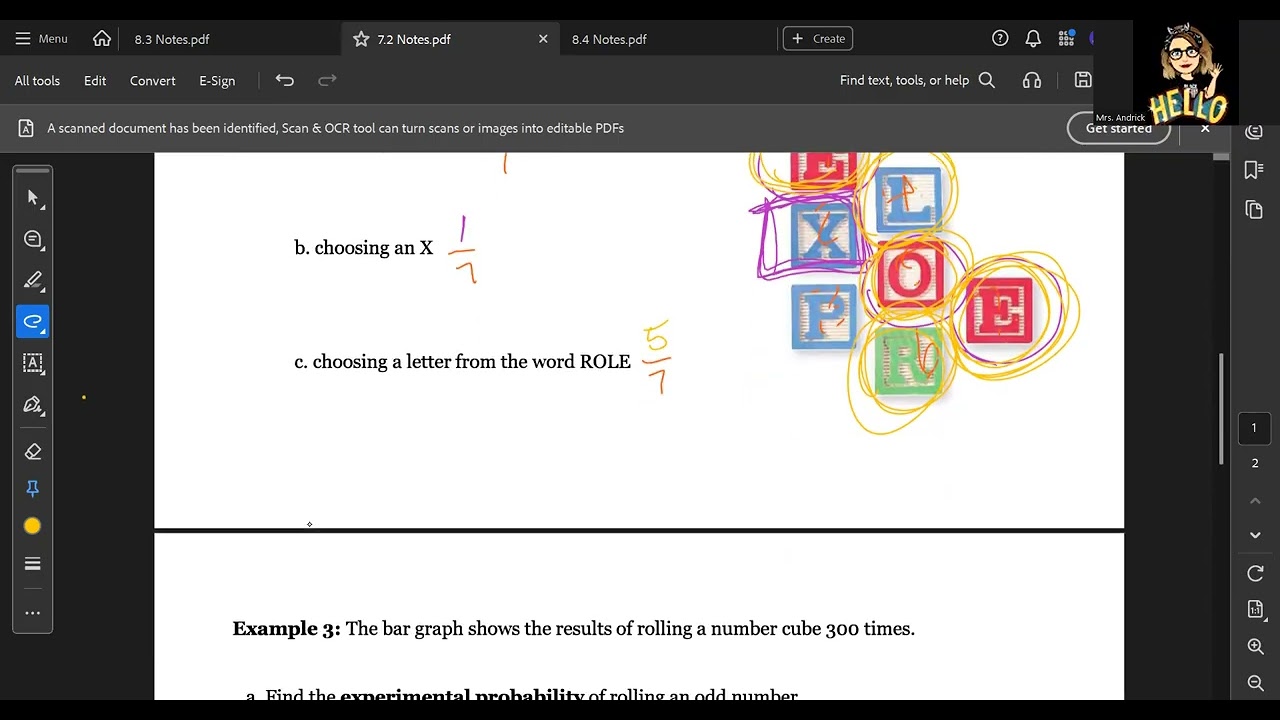Open the page thumbnails panel icon
Viewport: 1280px width, 720px height.
coord(1254,209)
